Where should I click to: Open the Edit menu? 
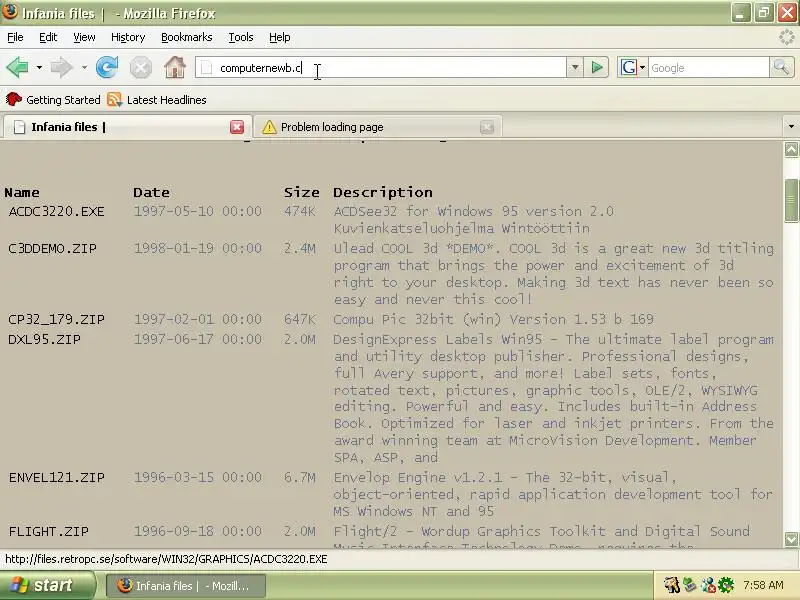pyautogui.click(x=48, y=37)
